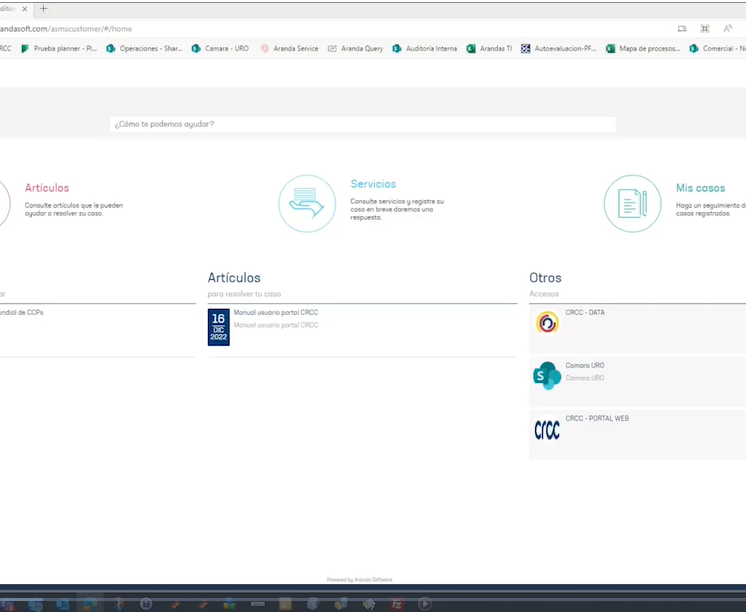Click the Otros section heading
Viewport: 746px width, 612px height.
coord(545,277)
